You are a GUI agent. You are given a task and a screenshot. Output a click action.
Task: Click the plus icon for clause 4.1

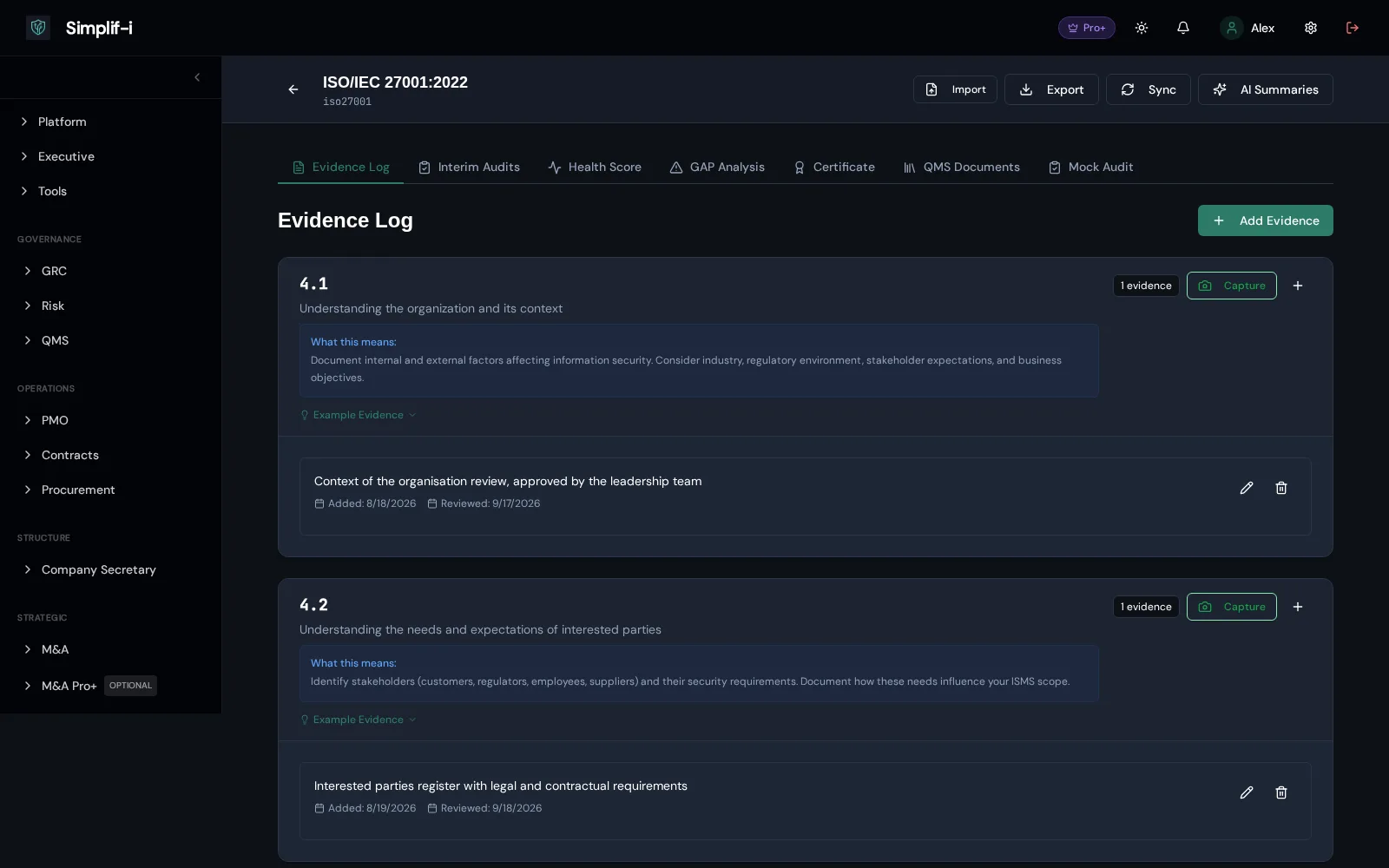1298,286
